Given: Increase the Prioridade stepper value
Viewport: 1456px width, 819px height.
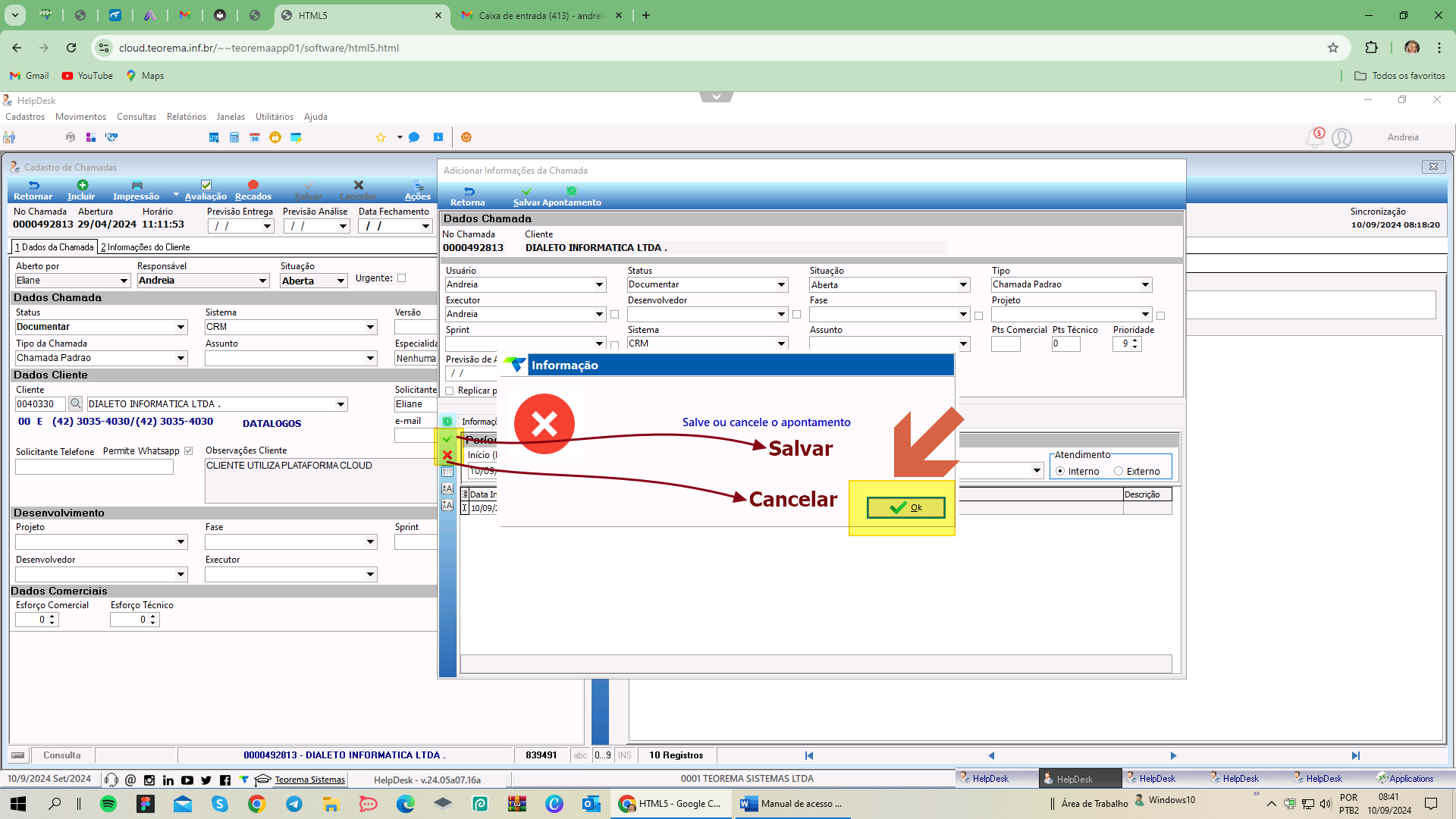Looking at the screenshot, I should pos(1135,340).
